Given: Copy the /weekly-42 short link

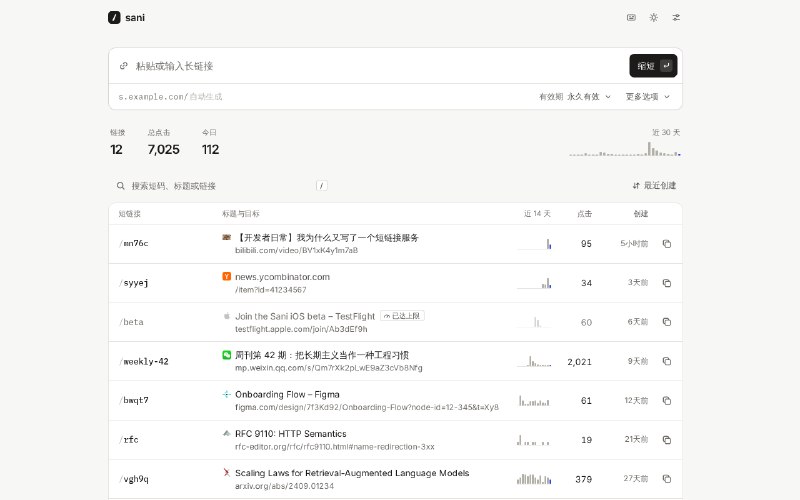Looking at the screenshot, I should [667, 361].
